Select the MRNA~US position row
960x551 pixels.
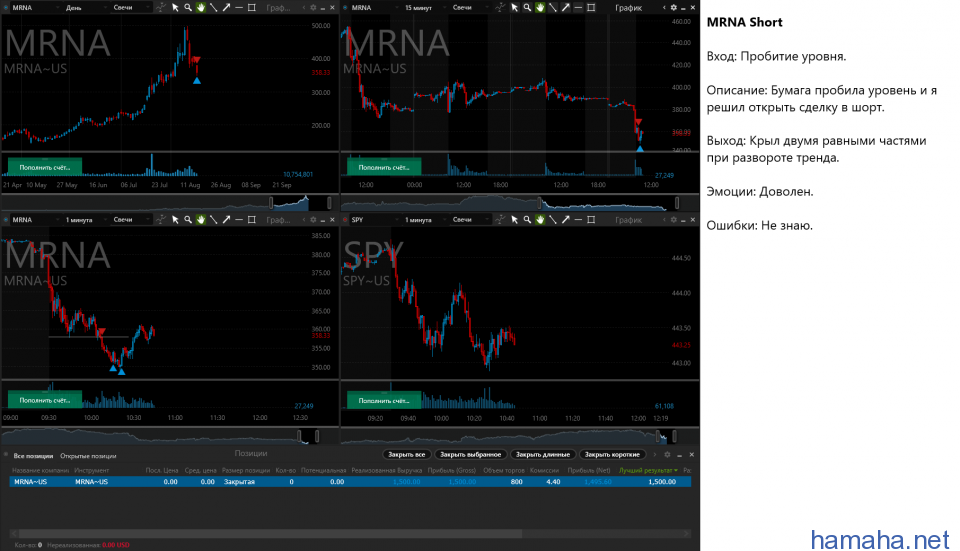[x=350, y=482]
